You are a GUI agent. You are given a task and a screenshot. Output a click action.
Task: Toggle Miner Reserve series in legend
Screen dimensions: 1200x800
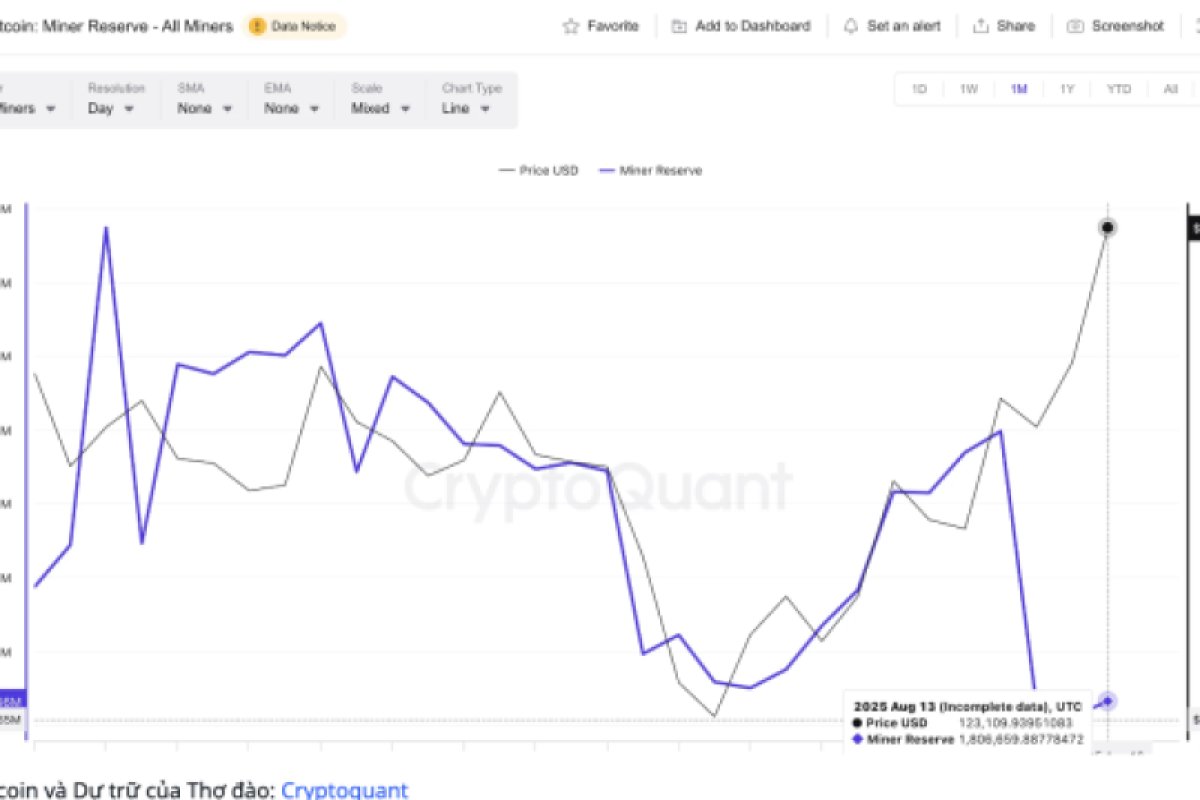coord(650,171)
